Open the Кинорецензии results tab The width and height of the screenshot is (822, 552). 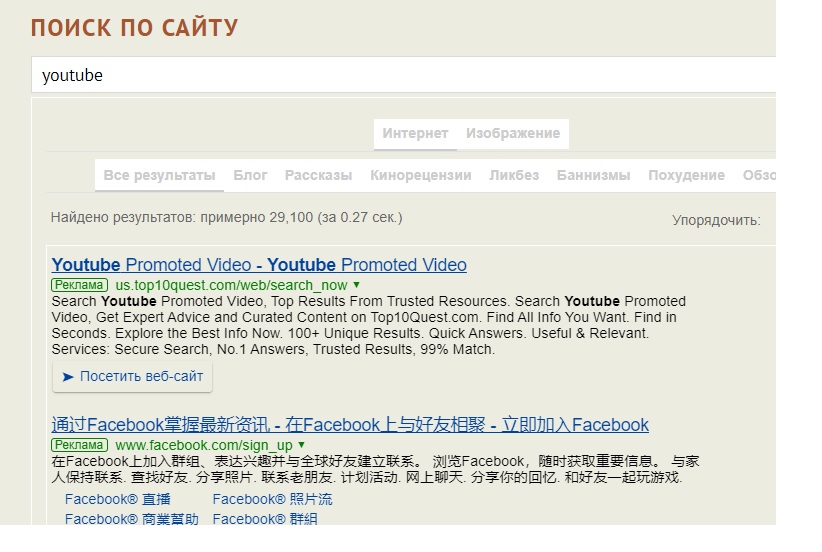click(x=420, y=176)
